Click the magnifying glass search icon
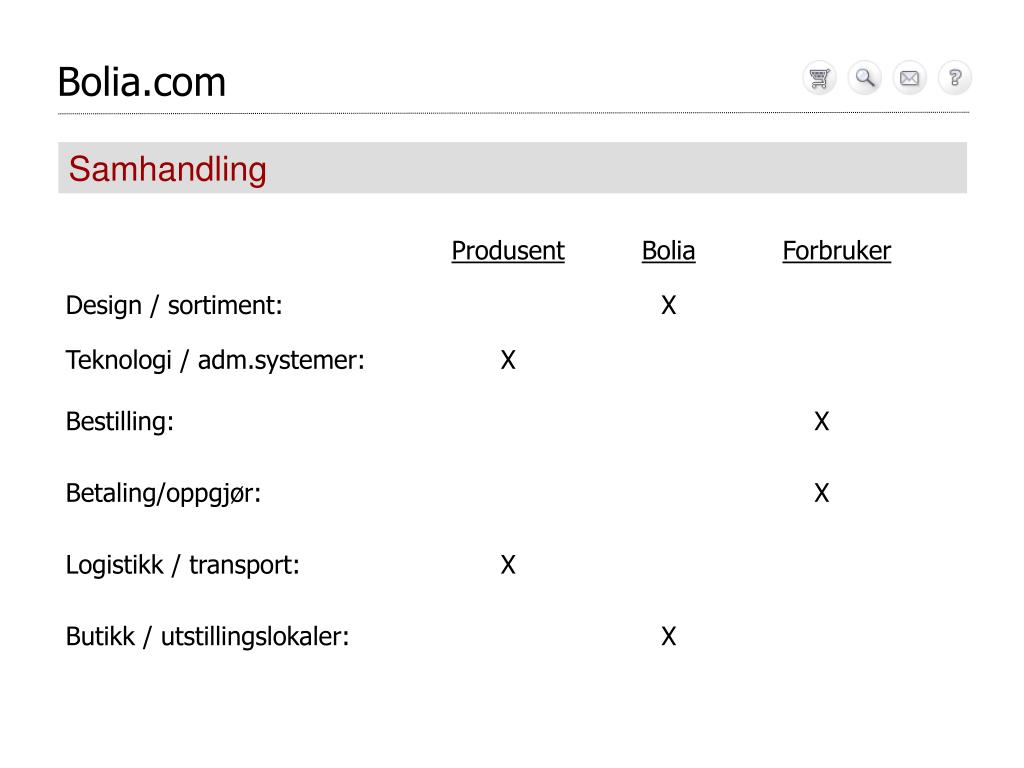1024x768 pixels. tap(865, 78)
